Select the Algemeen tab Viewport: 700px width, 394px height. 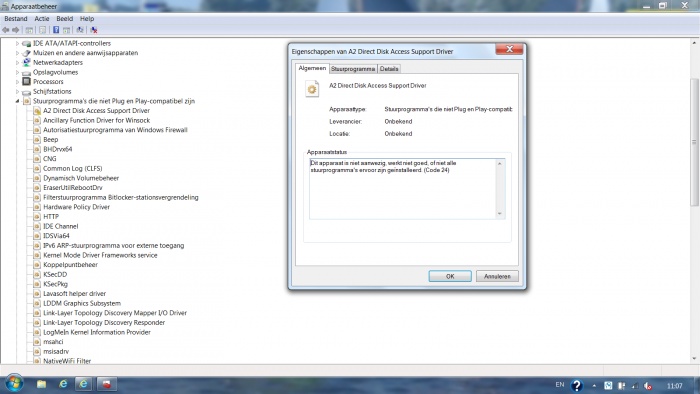(312, 68)
